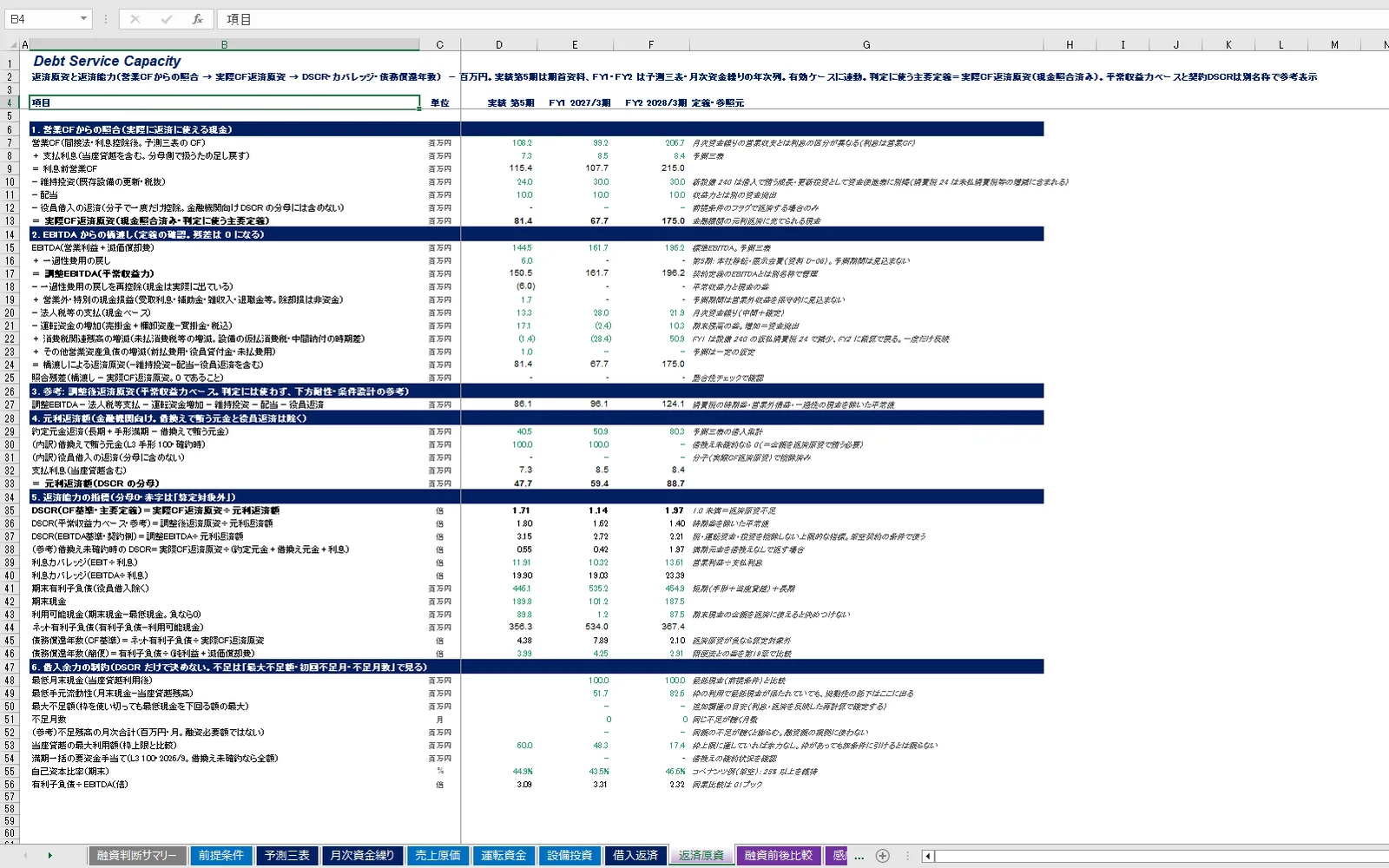The width and height of the screenshot is (1389, 868).
Task: Click the Name Box showing B4
Action: (42, 19)
